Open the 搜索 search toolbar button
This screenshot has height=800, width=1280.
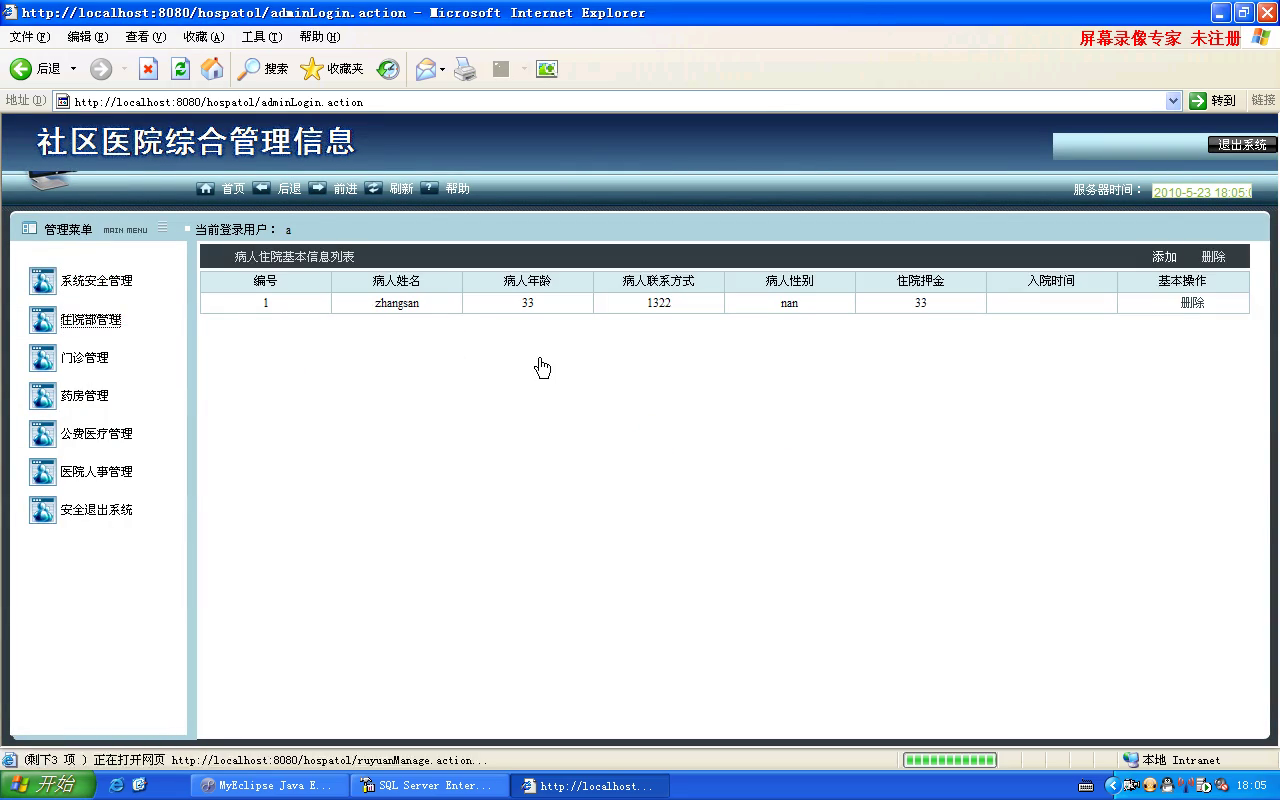[262, 69]
